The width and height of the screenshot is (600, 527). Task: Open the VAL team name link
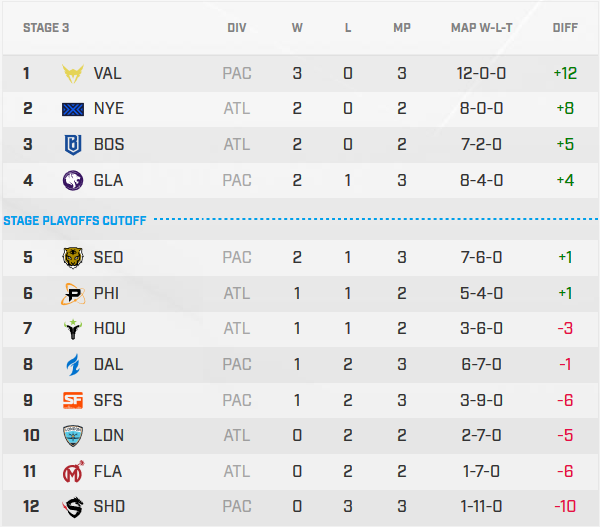point(108,73)
